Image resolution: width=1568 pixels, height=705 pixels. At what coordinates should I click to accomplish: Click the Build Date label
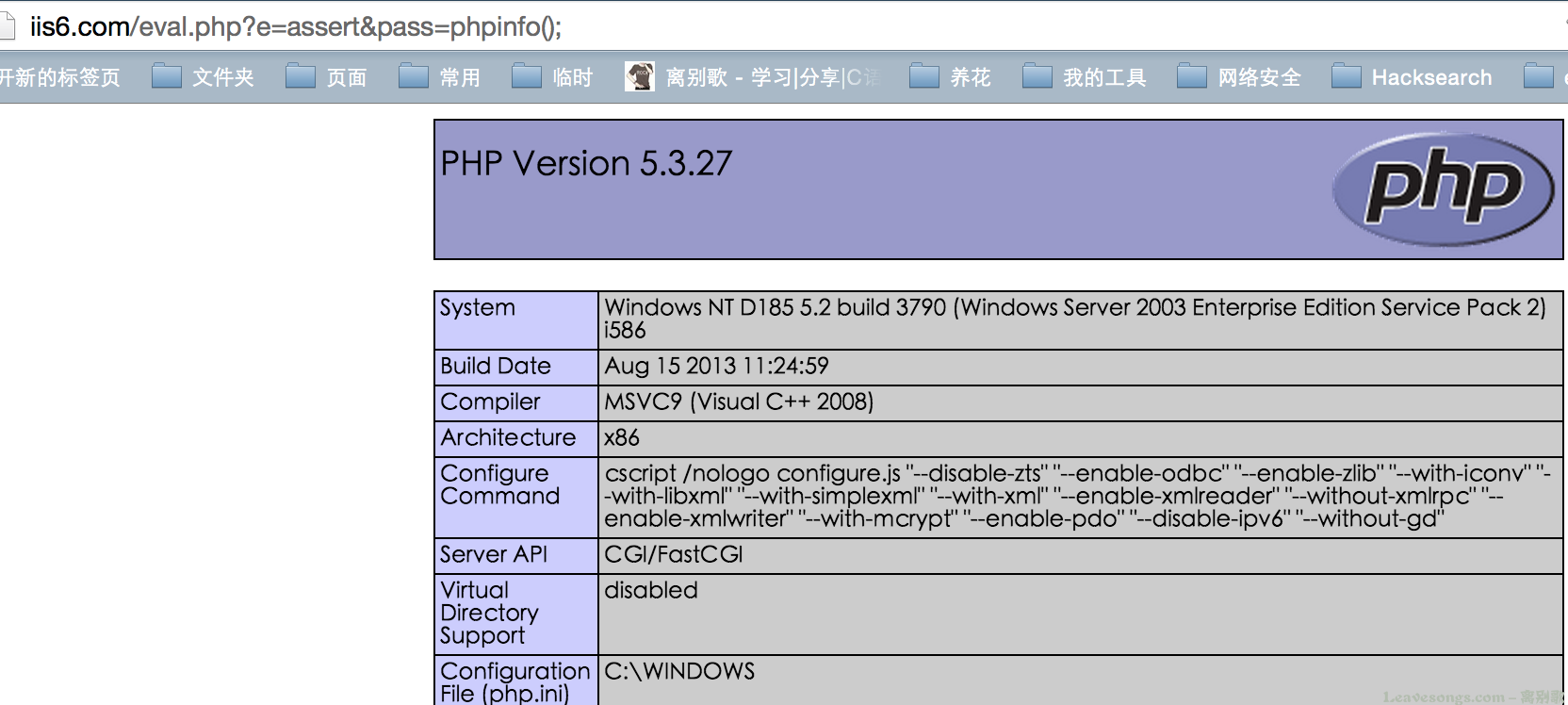point(496,366)
